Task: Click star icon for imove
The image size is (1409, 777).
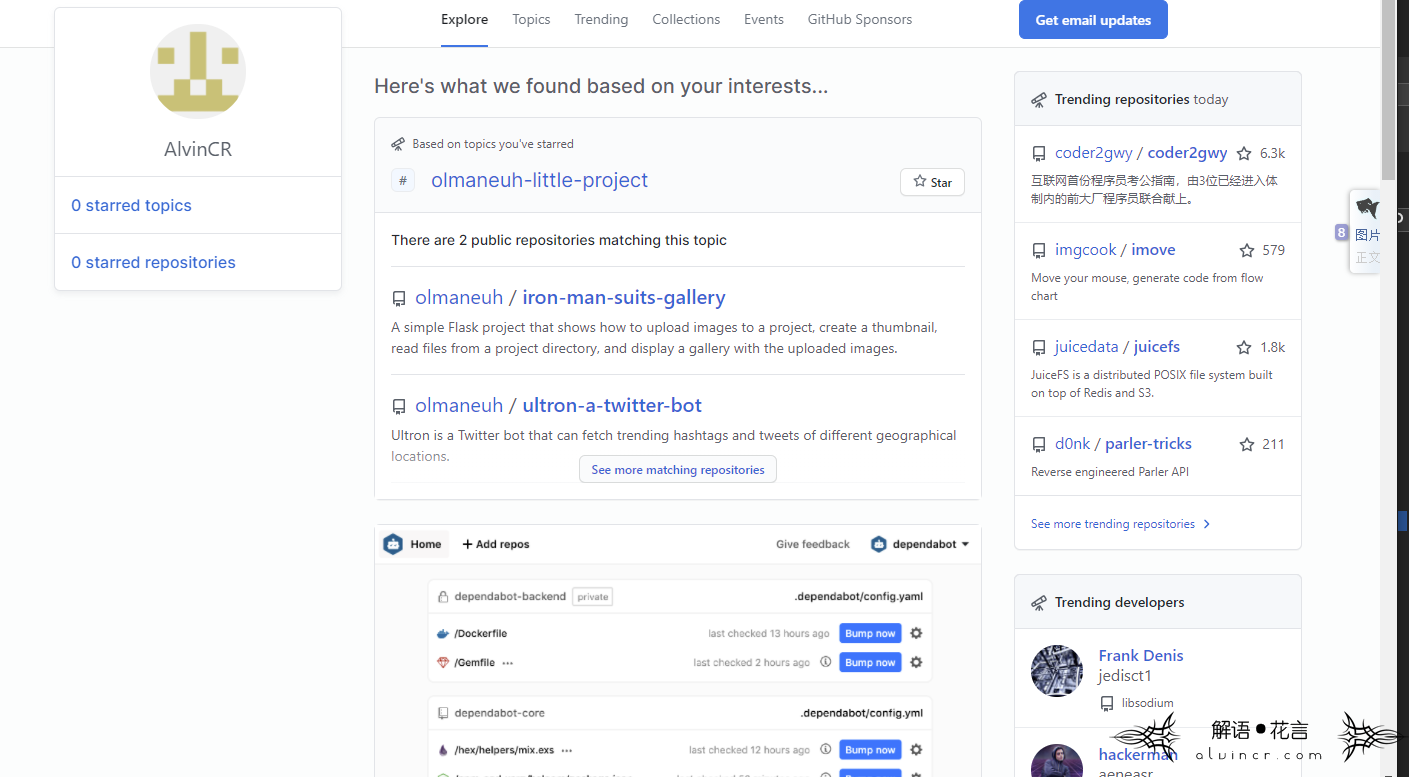Action: pos(1246,251)
